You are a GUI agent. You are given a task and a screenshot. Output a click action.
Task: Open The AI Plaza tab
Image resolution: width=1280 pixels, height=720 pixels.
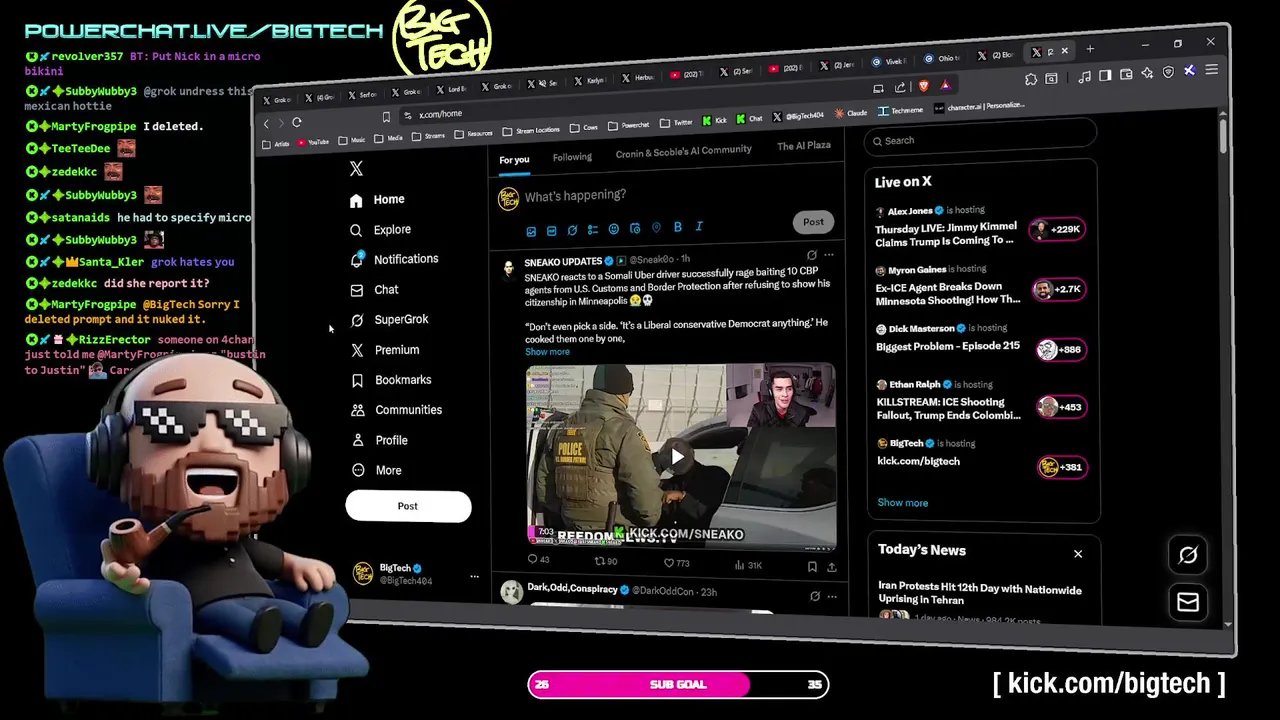pos(804,146)
